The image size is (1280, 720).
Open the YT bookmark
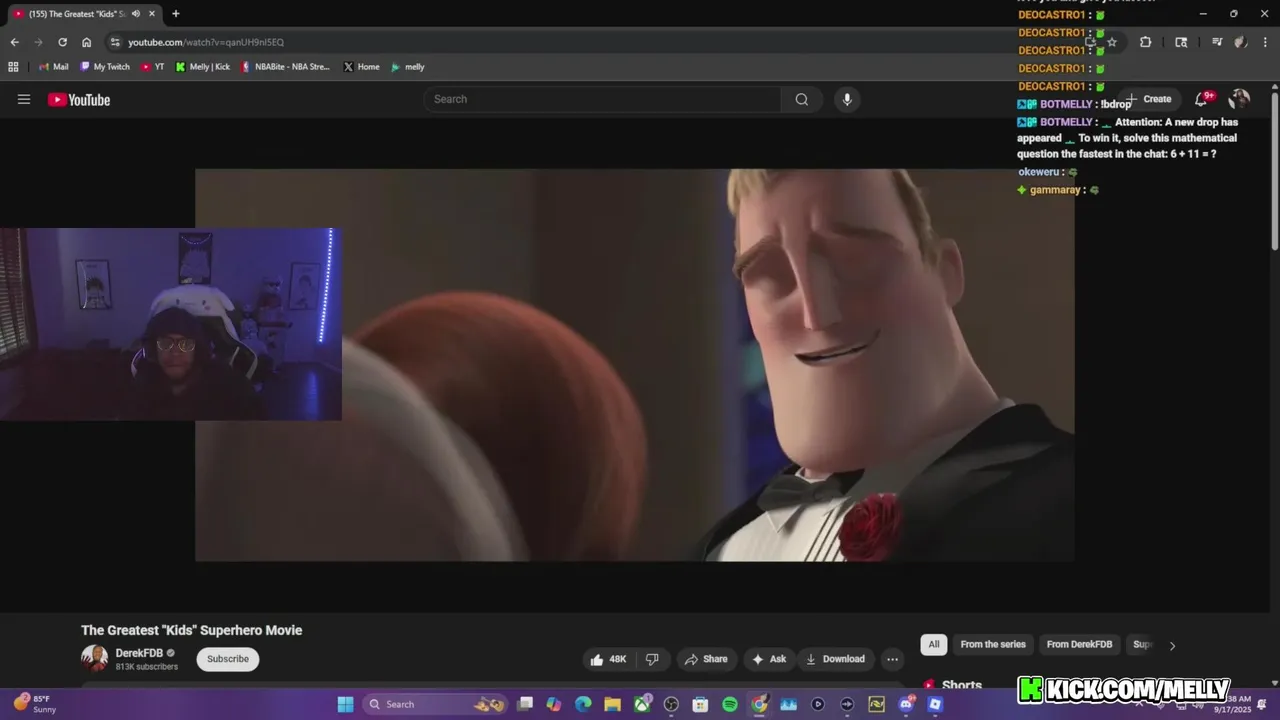coord(153,67)
